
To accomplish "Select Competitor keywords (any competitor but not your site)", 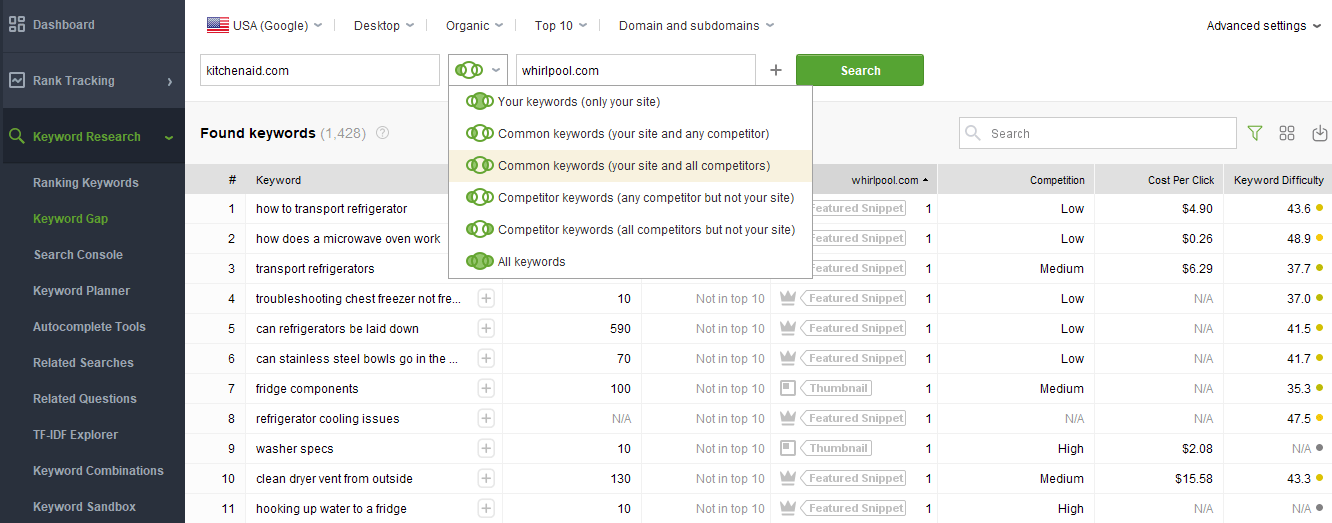I will coord(630,197).
